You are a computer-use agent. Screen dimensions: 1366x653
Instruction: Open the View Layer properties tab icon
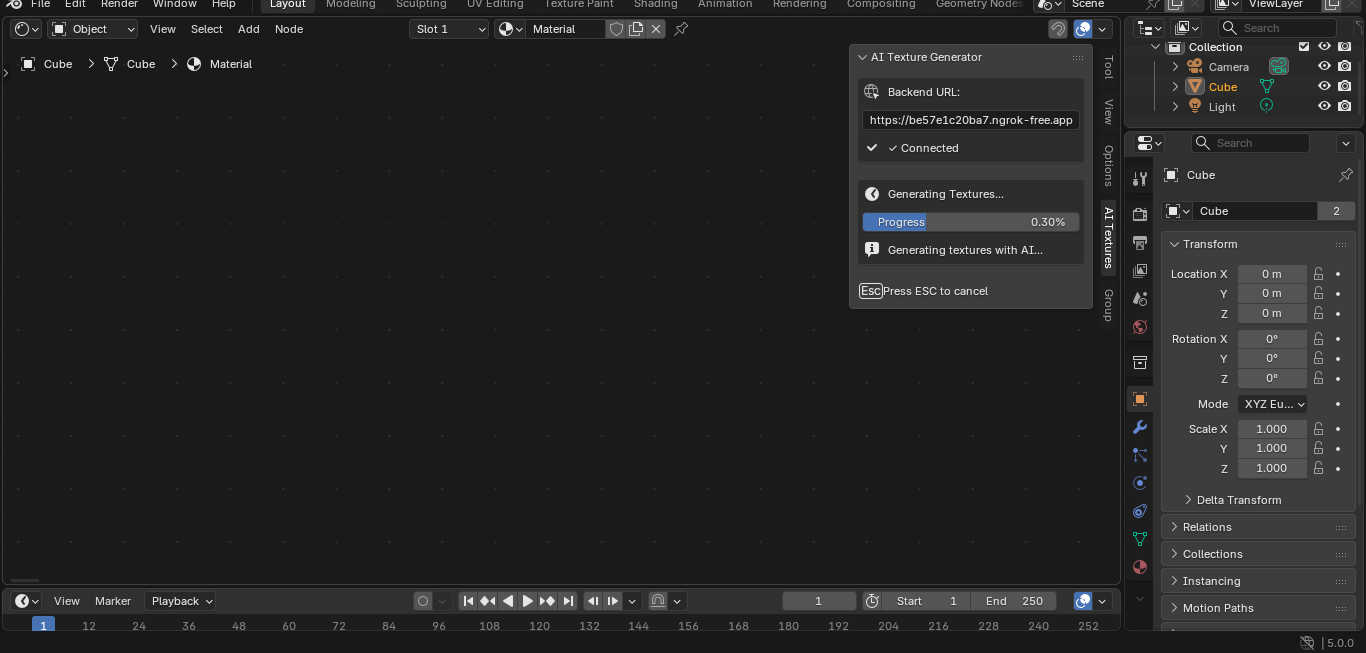1140,270
